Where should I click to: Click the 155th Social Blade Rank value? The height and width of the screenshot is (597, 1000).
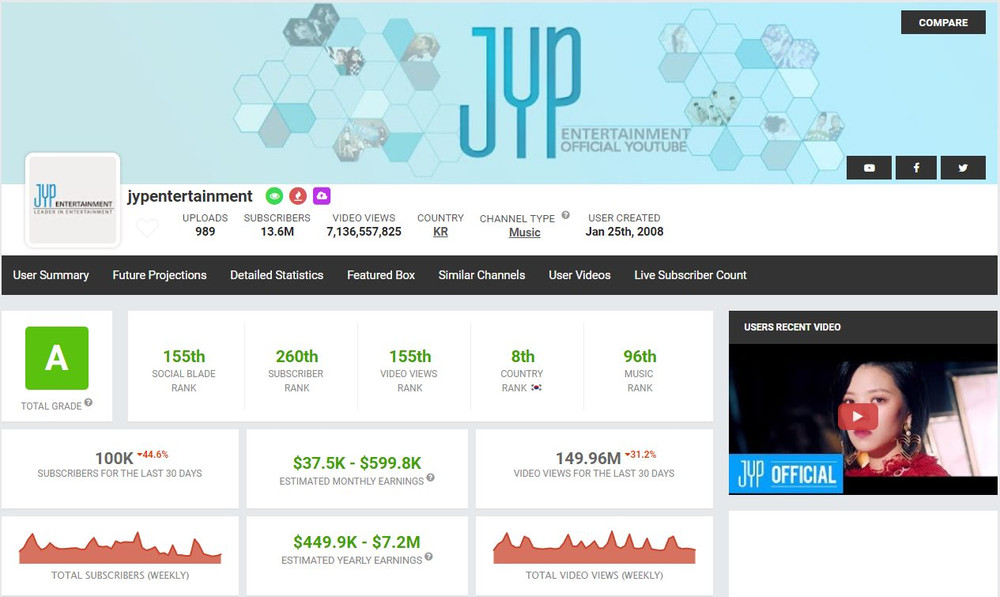[x=184, y=356]
